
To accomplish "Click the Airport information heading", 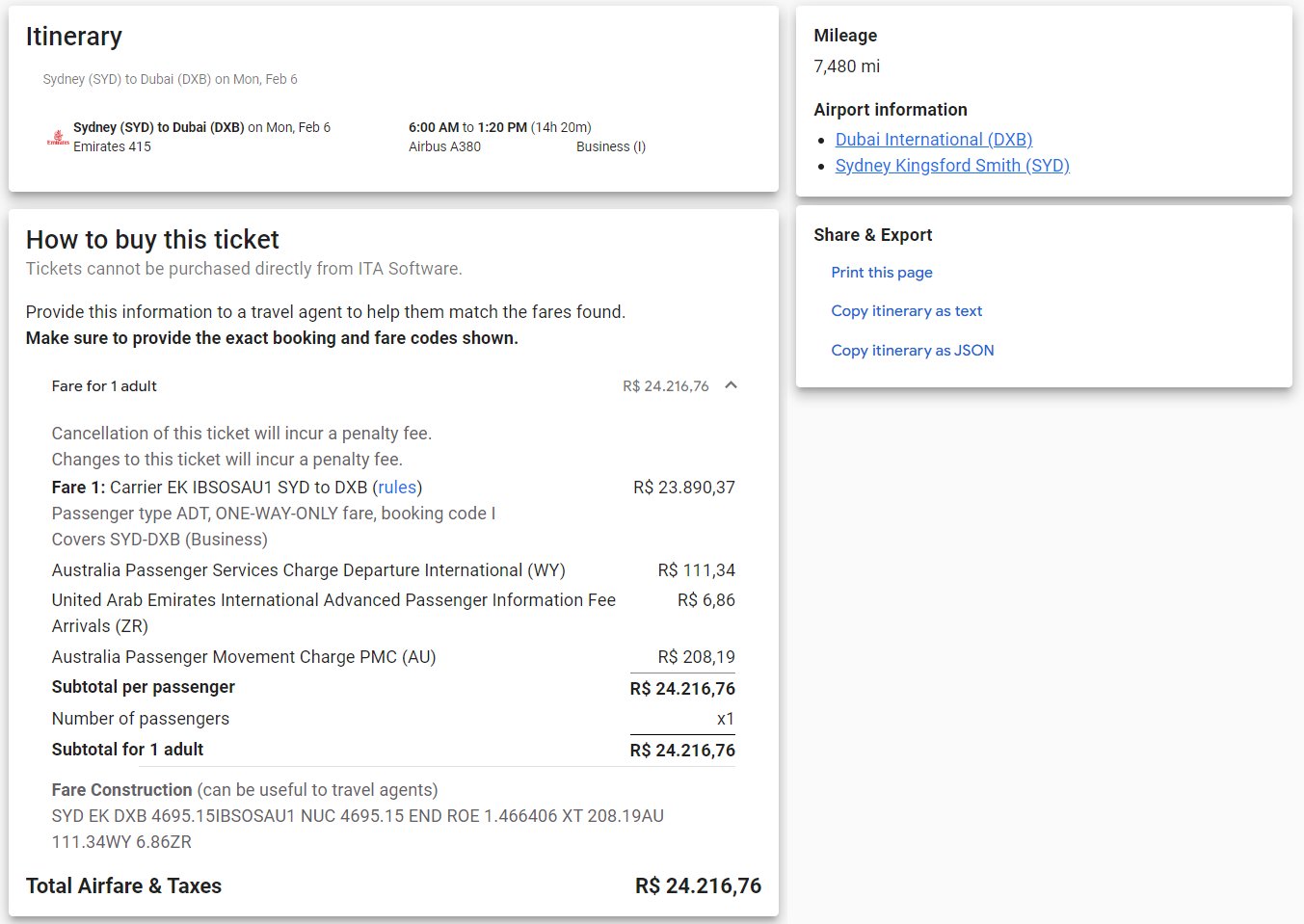I will pyautogui.click(x=891, y=110).
